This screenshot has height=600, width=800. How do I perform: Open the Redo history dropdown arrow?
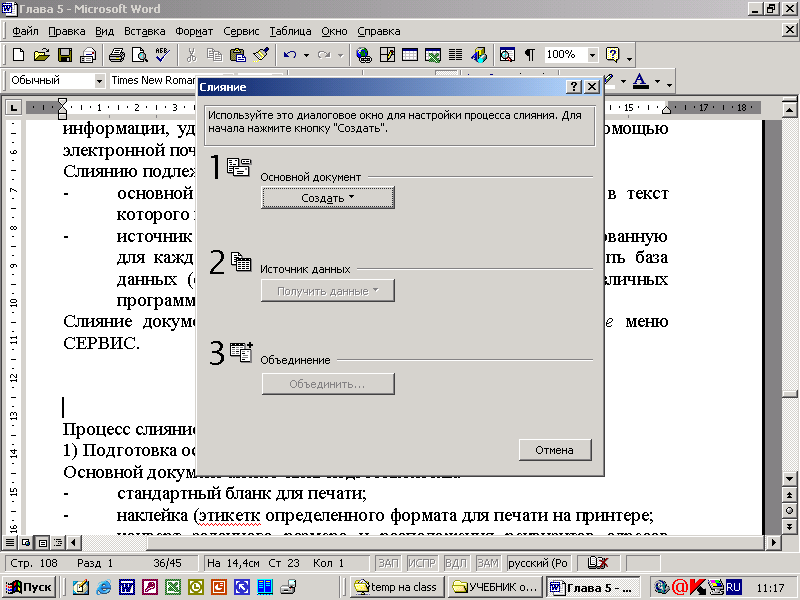tap(340, 55)
